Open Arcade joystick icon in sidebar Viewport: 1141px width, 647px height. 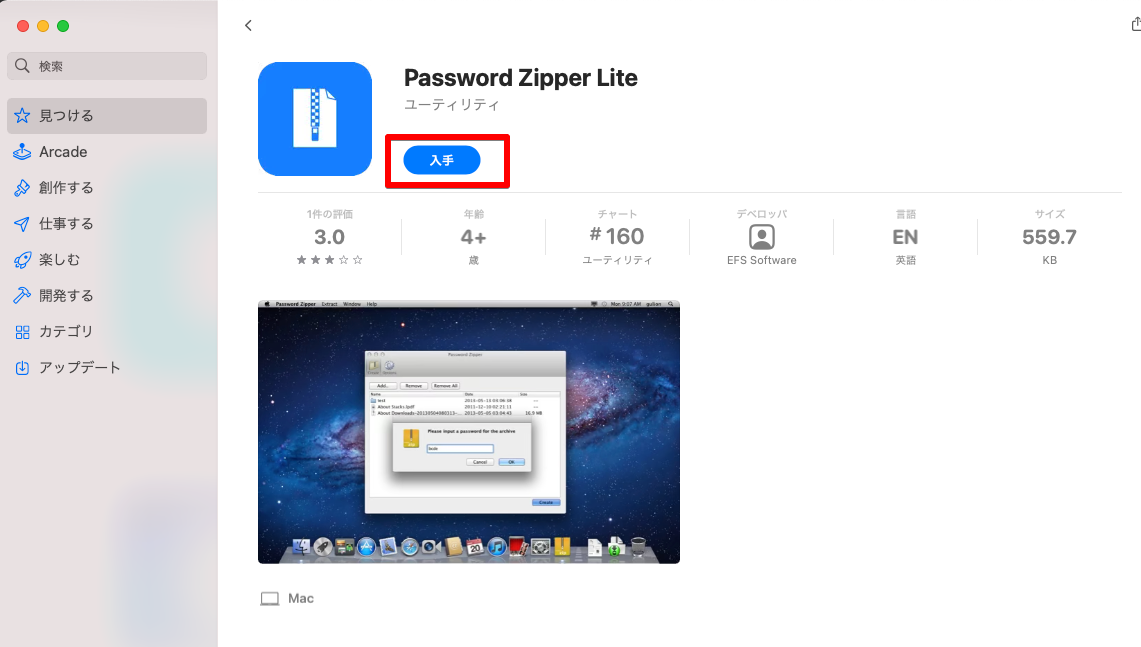pyautogui.click(x=23, y=152)
